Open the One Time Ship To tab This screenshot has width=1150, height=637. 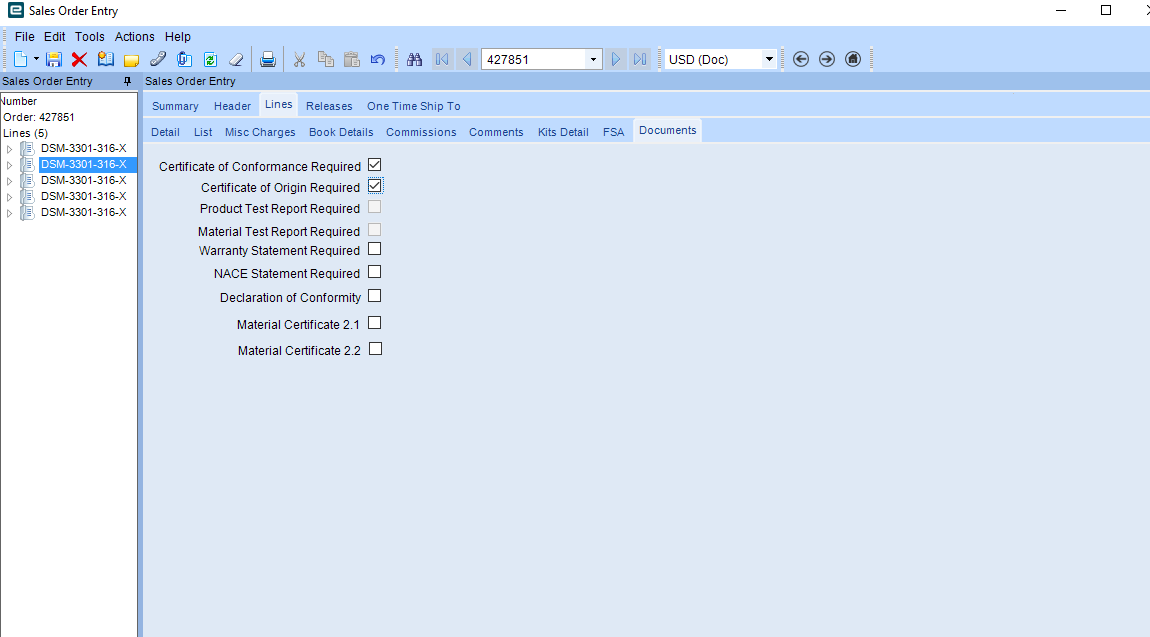(414, 106)
